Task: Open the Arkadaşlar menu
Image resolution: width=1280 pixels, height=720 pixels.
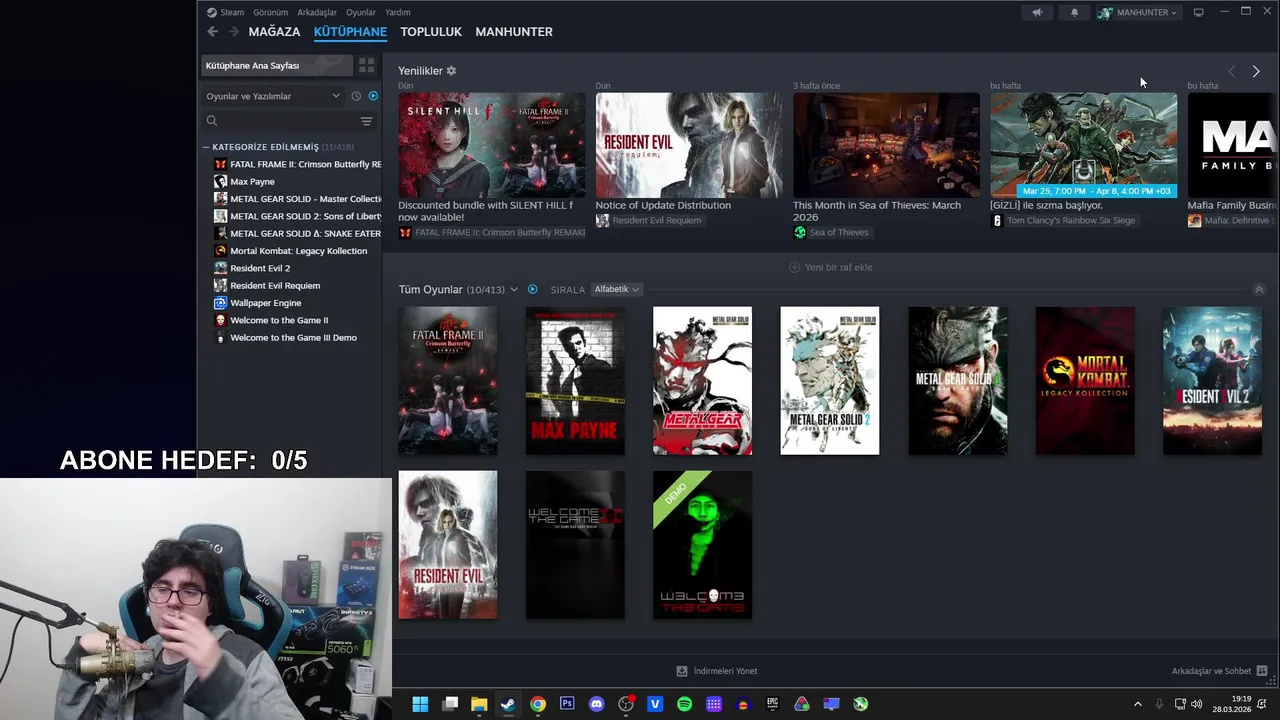Action: click(x=317, y=12)
